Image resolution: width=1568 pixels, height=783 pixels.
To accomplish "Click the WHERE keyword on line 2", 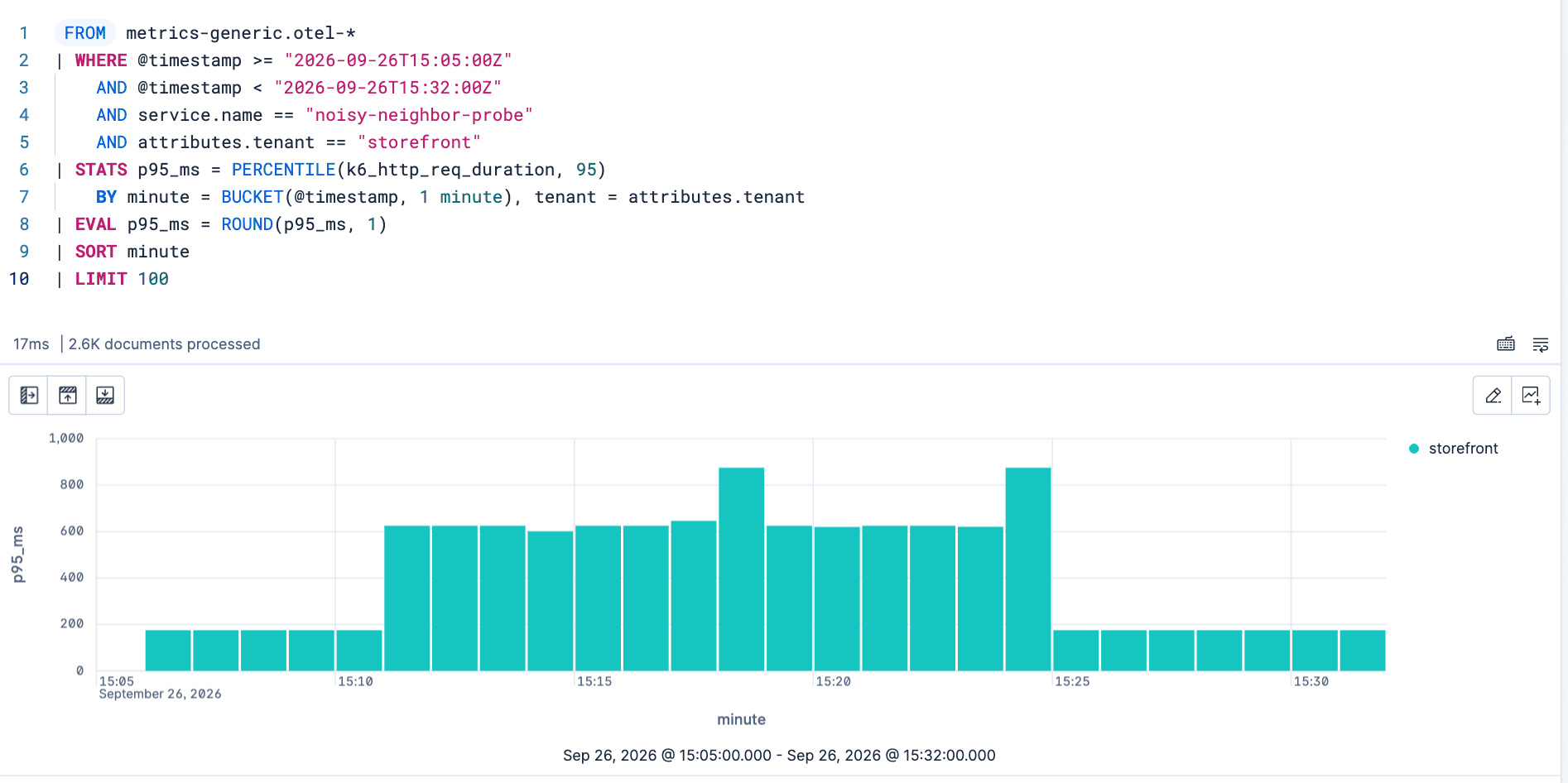I will (x=101, y=60).
